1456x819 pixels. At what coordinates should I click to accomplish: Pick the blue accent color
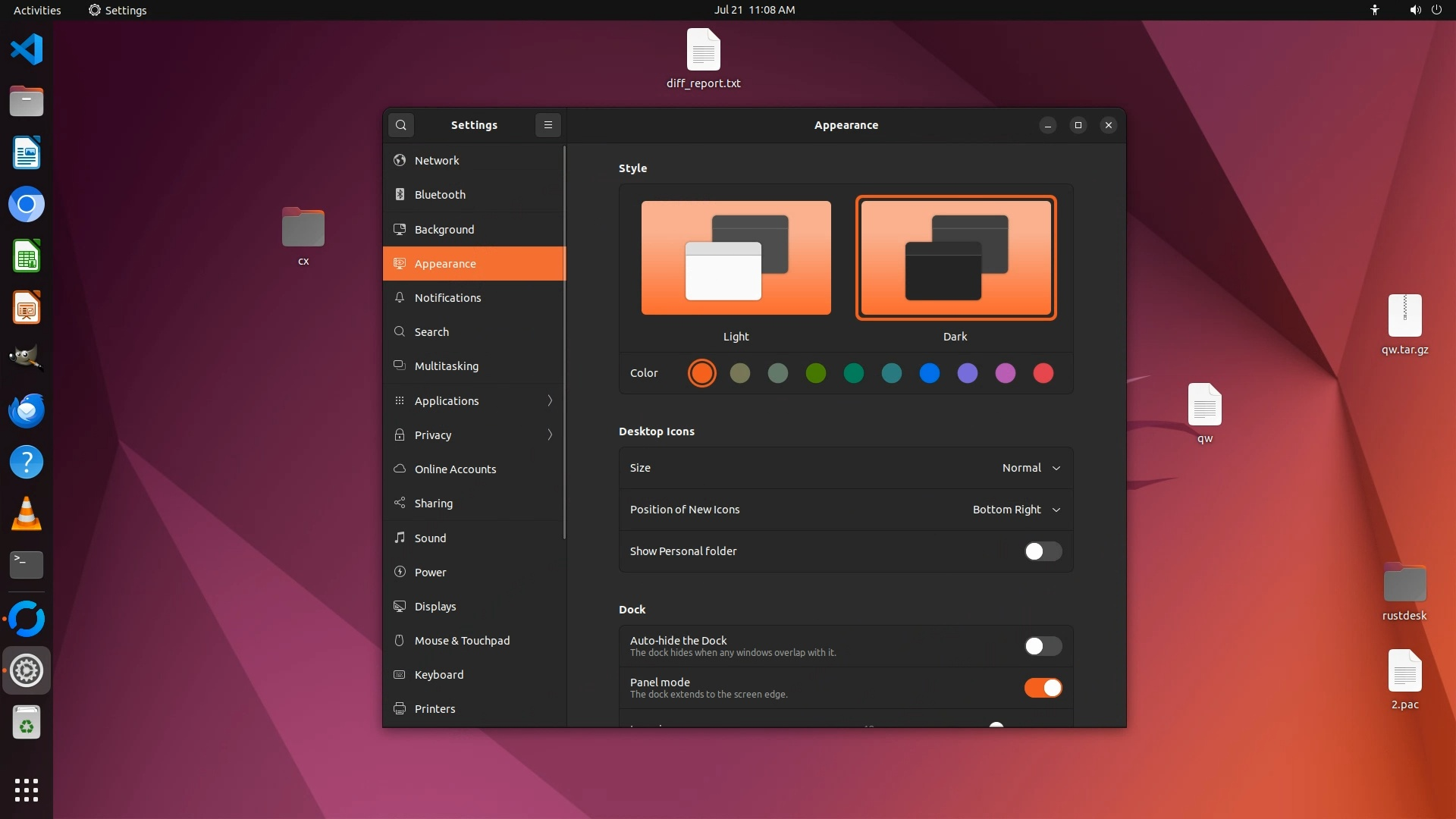(x=929, y=373)
